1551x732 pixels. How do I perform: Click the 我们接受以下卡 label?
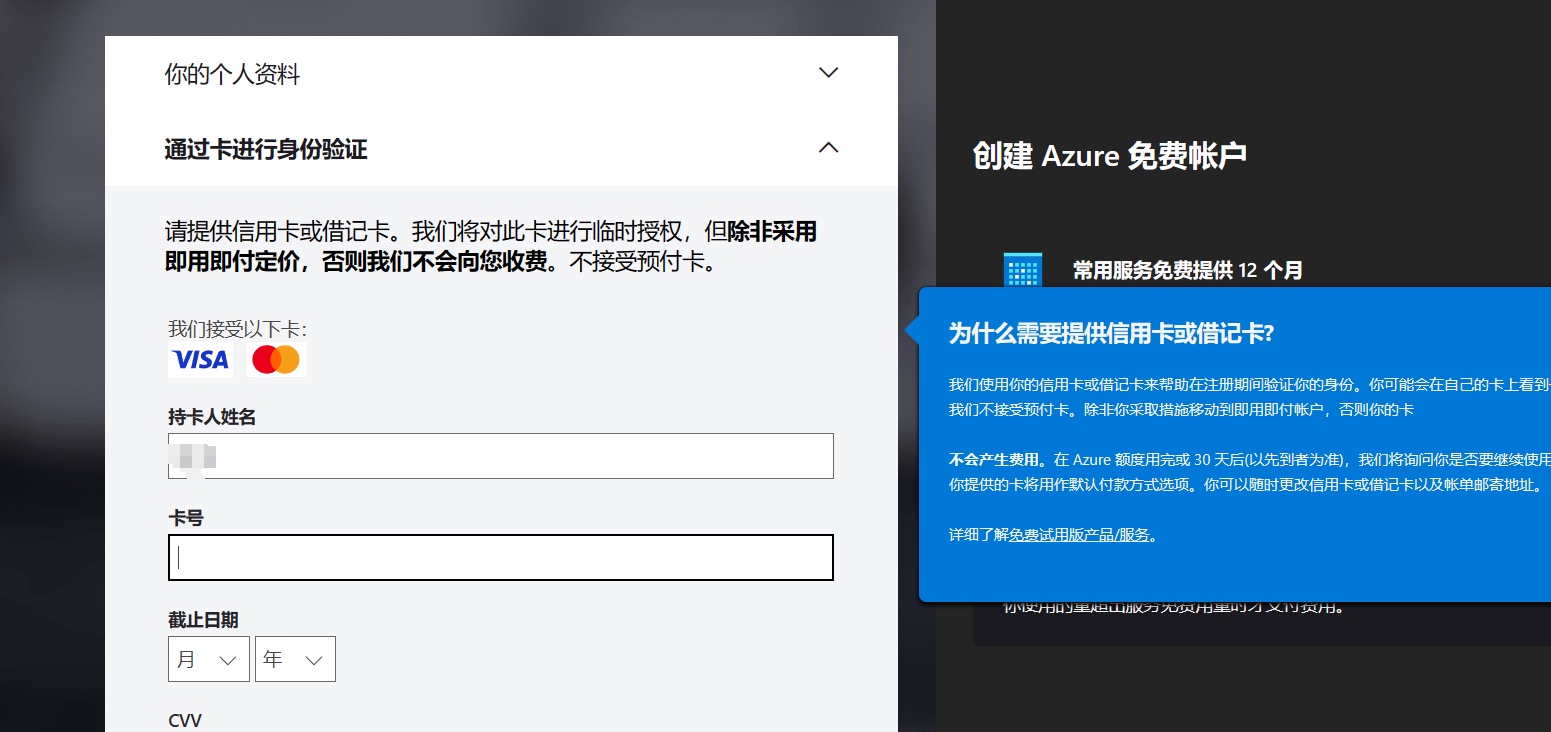pos(237,329)
